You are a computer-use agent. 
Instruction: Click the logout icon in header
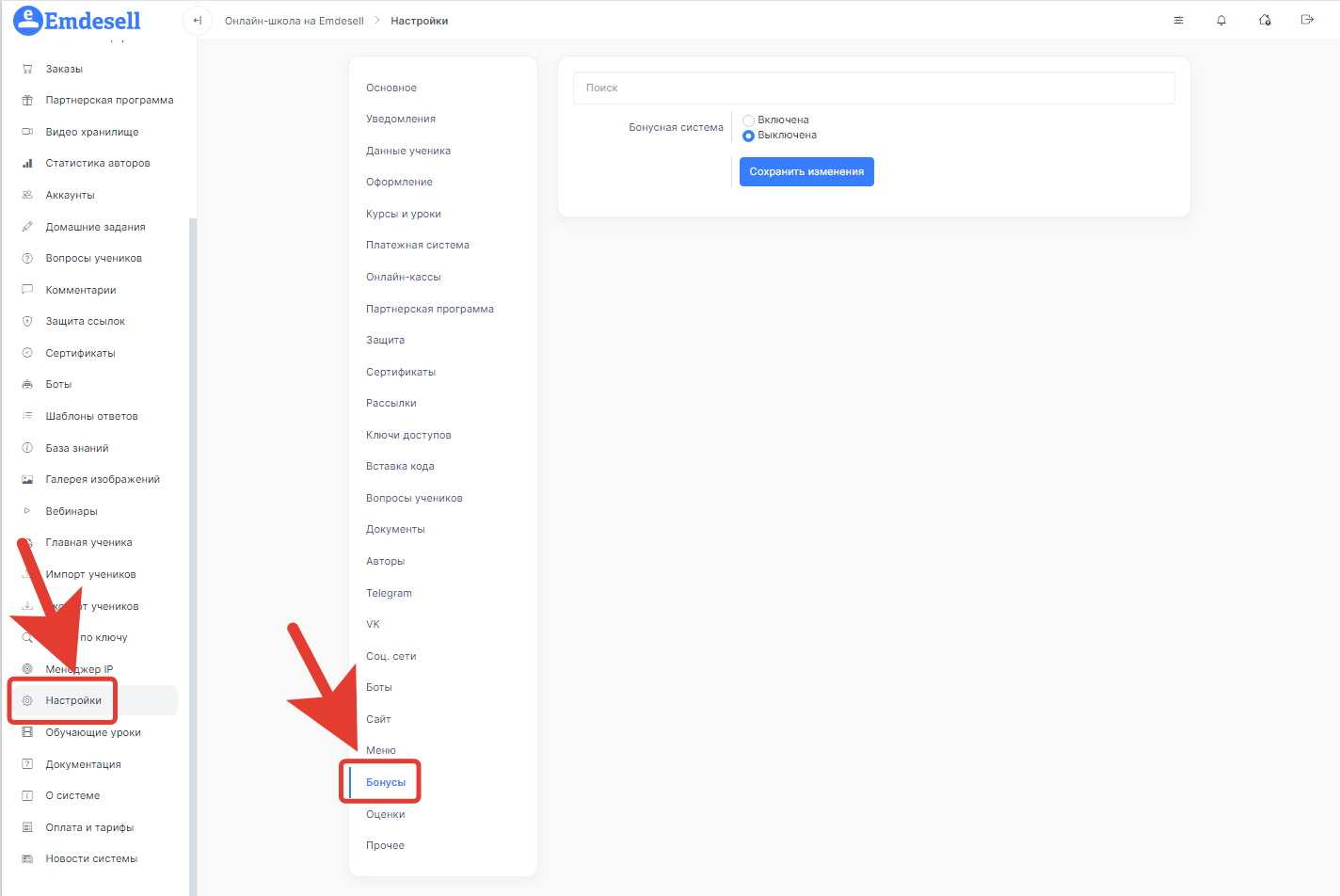pos(1307,20)
